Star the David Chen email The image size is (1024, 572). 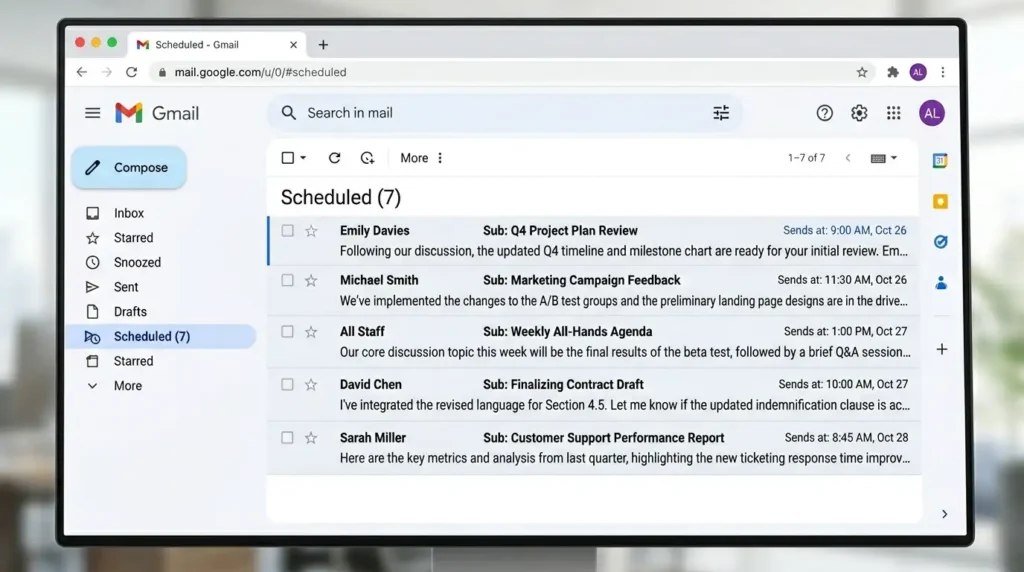[x=311, y=385]
